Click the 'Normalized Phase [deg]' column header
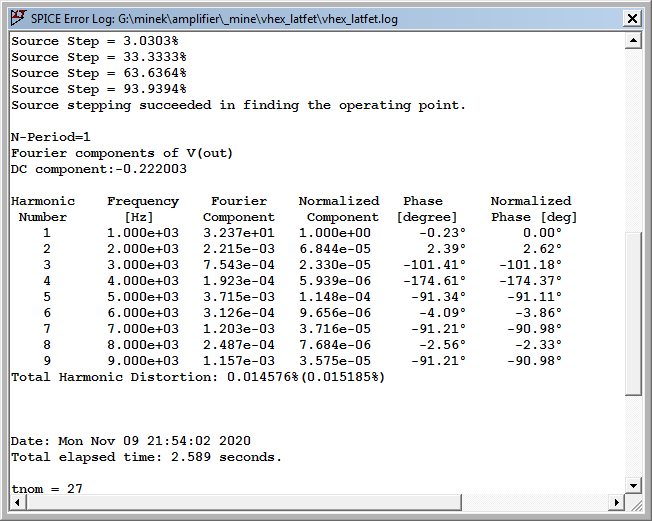 point(533,209)
